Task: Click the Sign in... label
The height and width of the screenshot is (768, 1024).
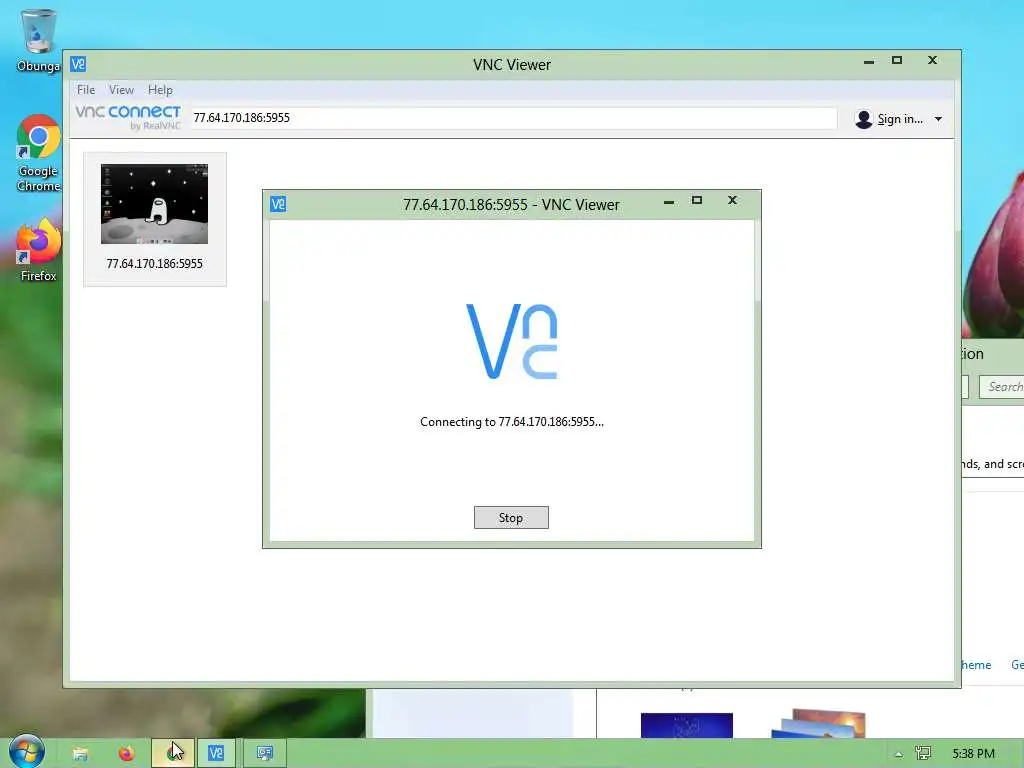Action: [x=900, y=119]
